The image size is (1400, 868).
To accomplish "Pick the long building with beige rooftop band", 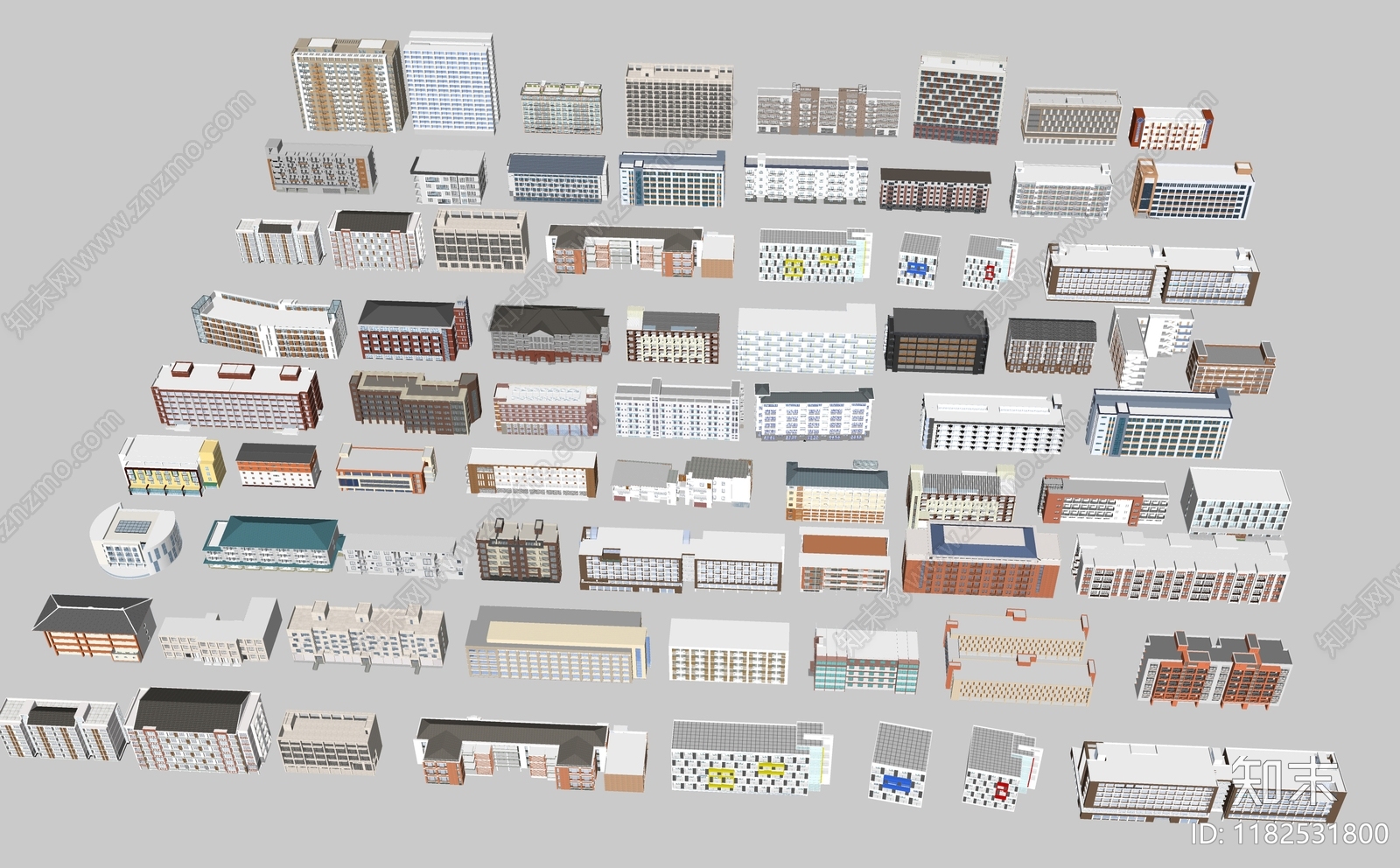I will click(557, 644).
